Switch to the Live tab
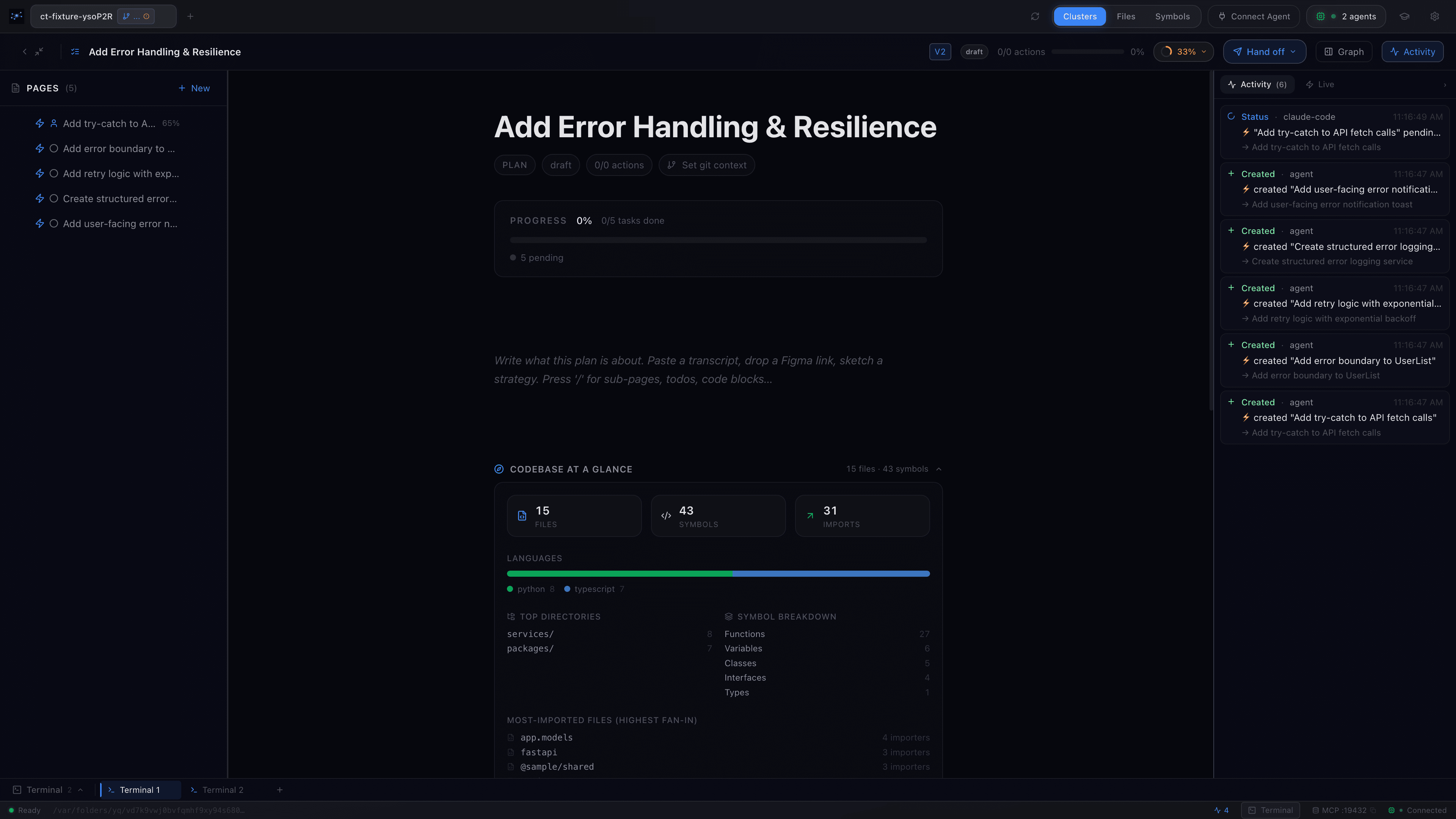 coord(1320,84)
